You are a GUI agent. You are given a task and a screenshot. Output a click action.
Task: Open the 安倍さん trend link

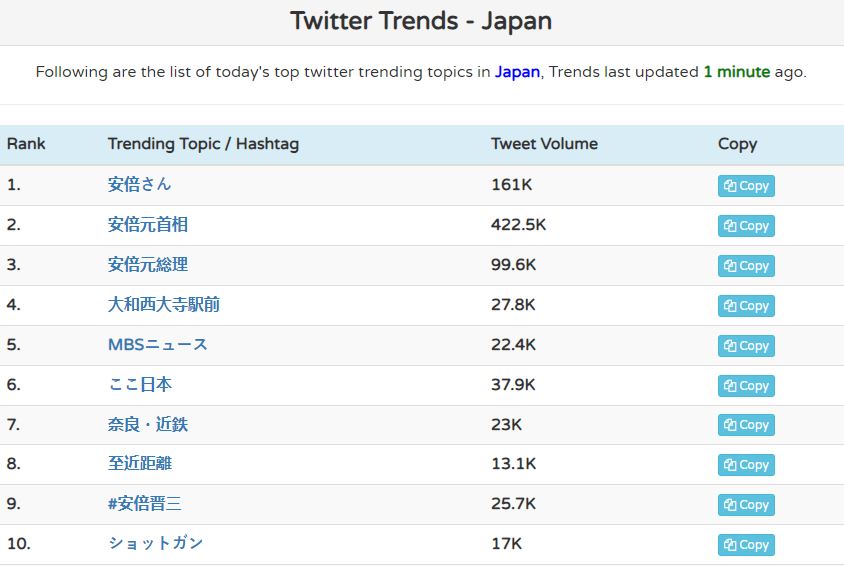(x=139, y=185)
